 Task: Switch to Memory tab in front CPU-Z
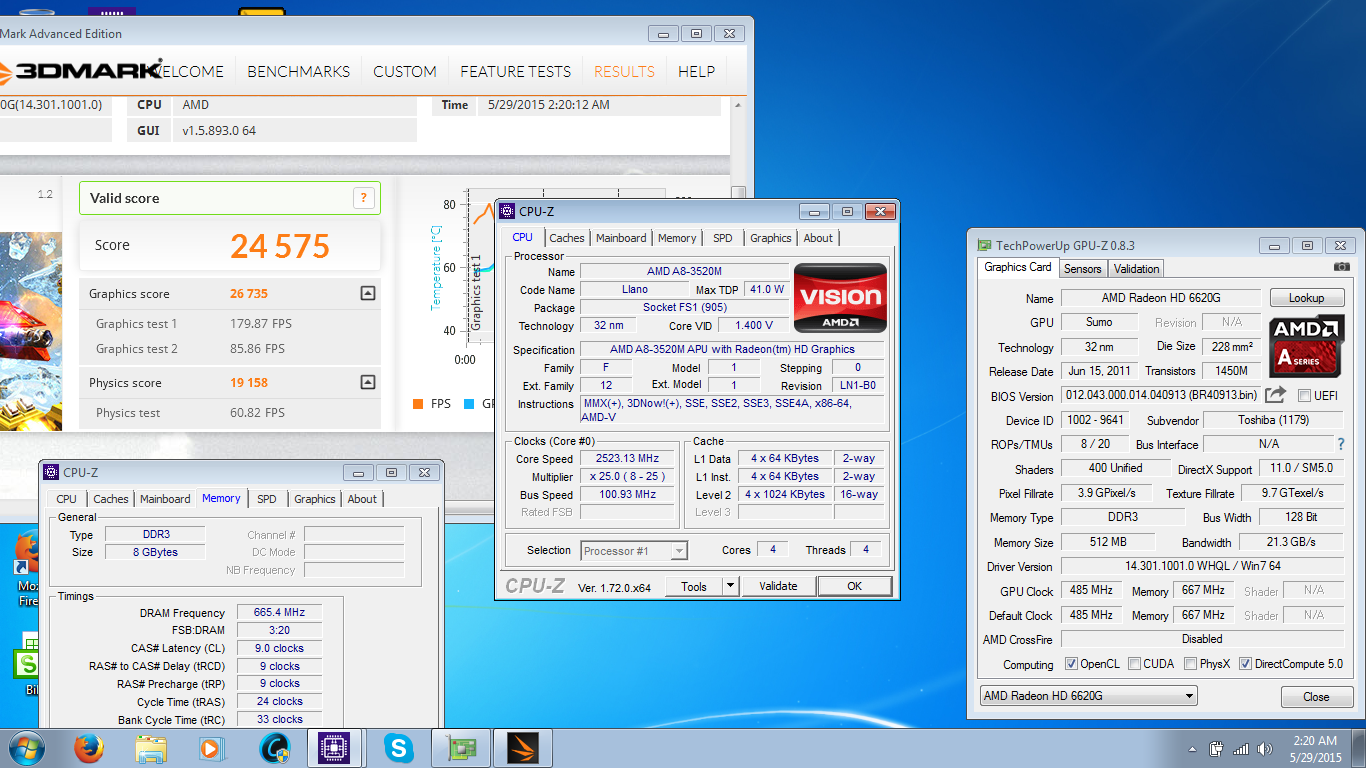677,238
